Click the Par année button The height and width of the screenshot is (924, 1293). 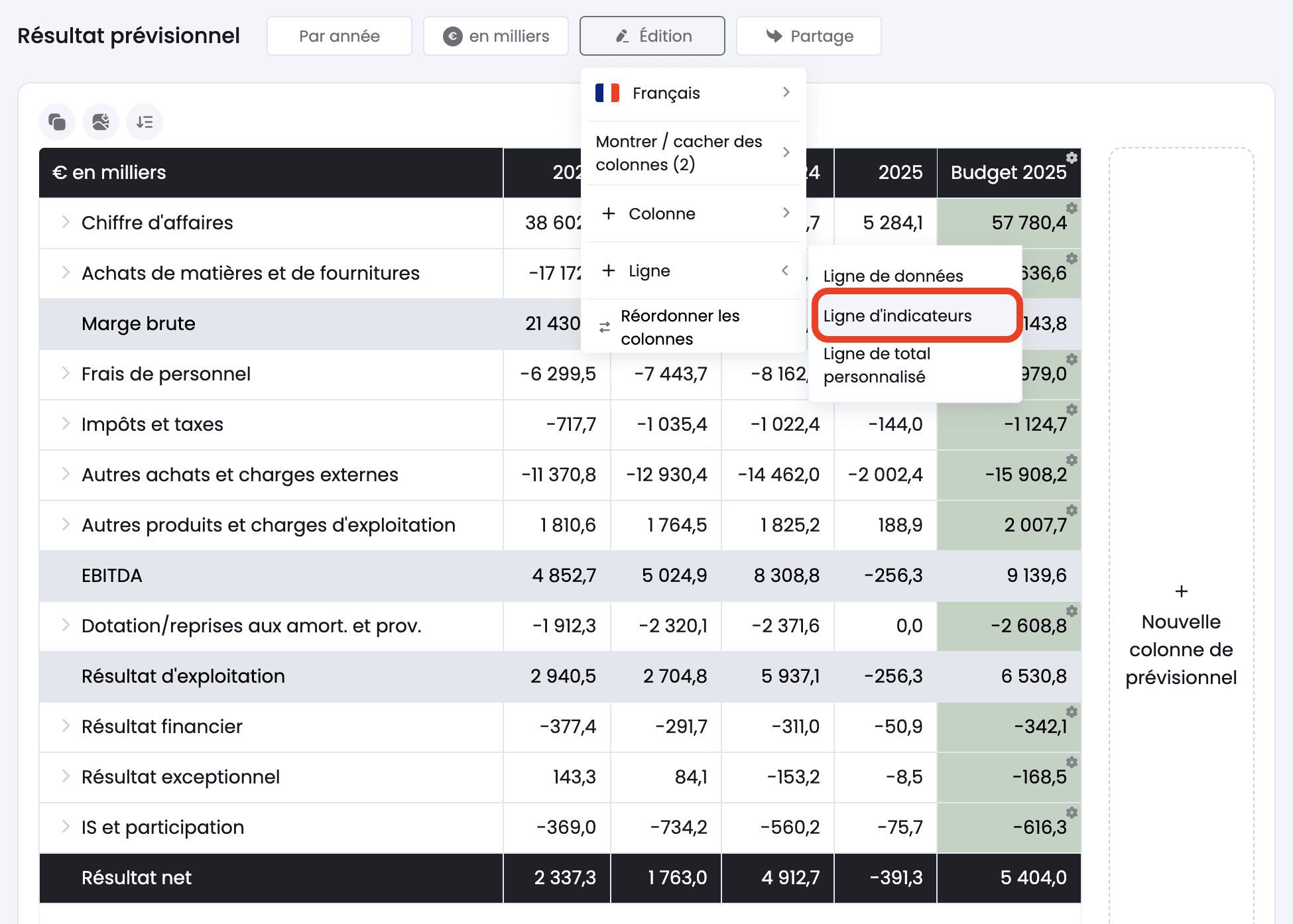[339, 36]
